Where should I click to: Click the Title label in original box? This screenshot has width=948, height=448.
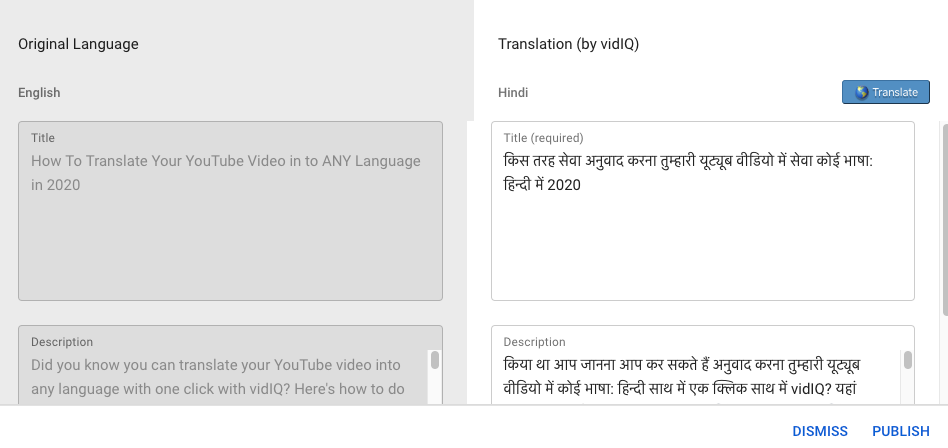click(x=43, y=138)
